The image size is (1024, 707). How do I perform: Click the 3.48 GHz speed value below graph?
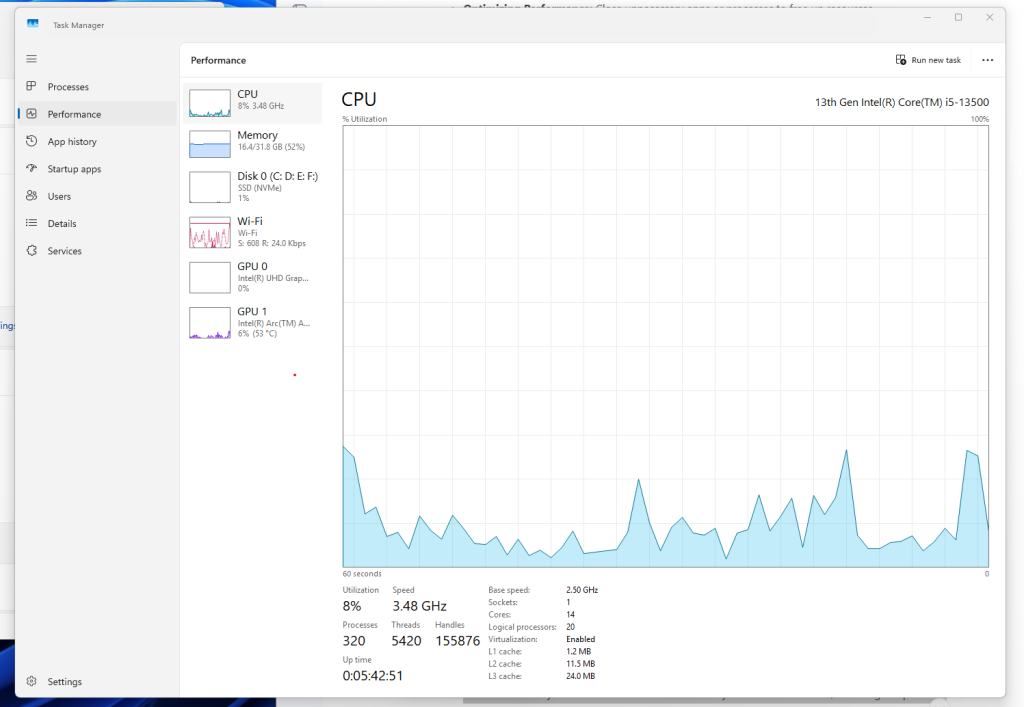click(419, 606)
